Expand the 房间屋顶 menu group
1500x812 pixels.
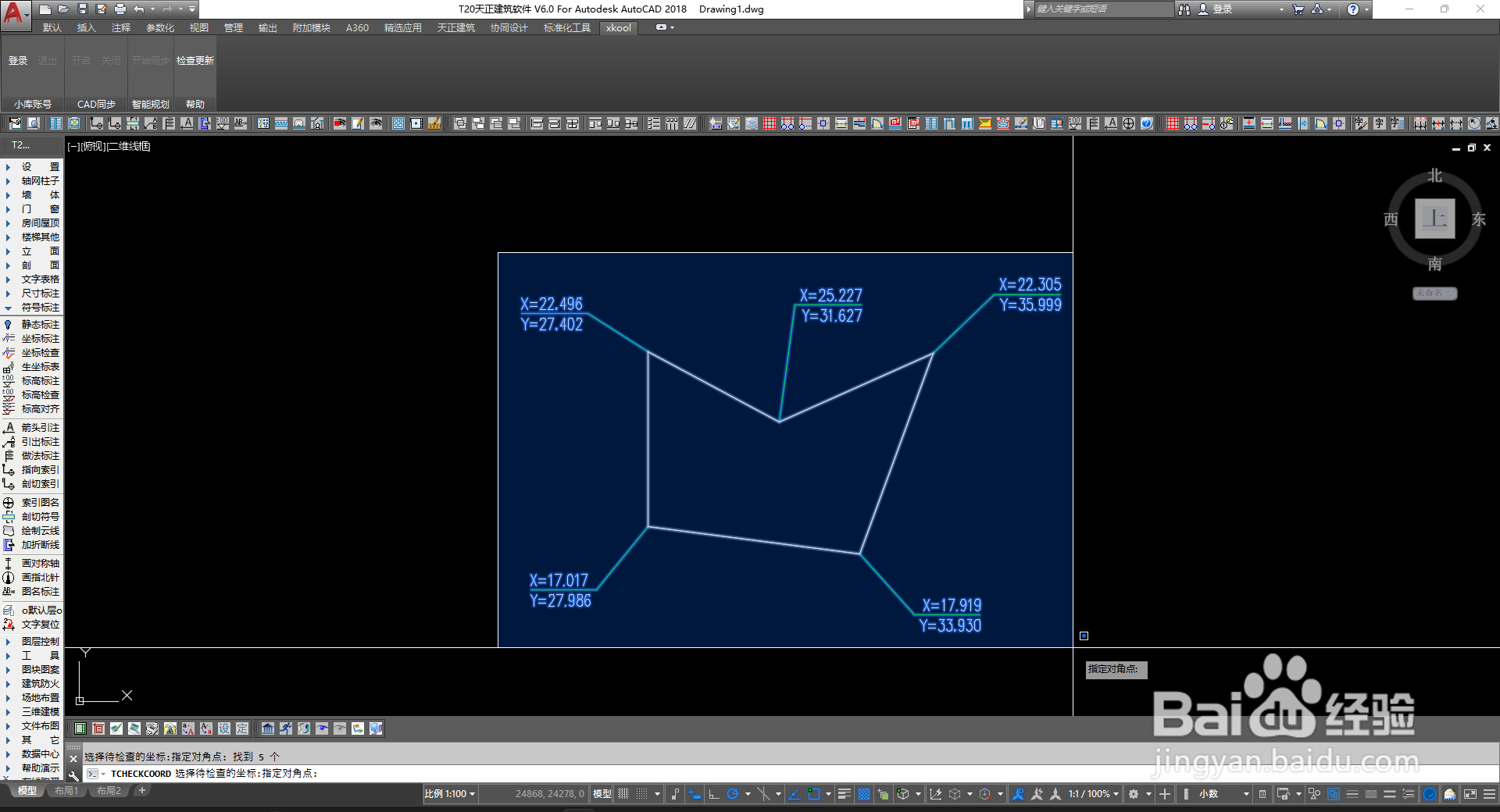pos(31,223)
